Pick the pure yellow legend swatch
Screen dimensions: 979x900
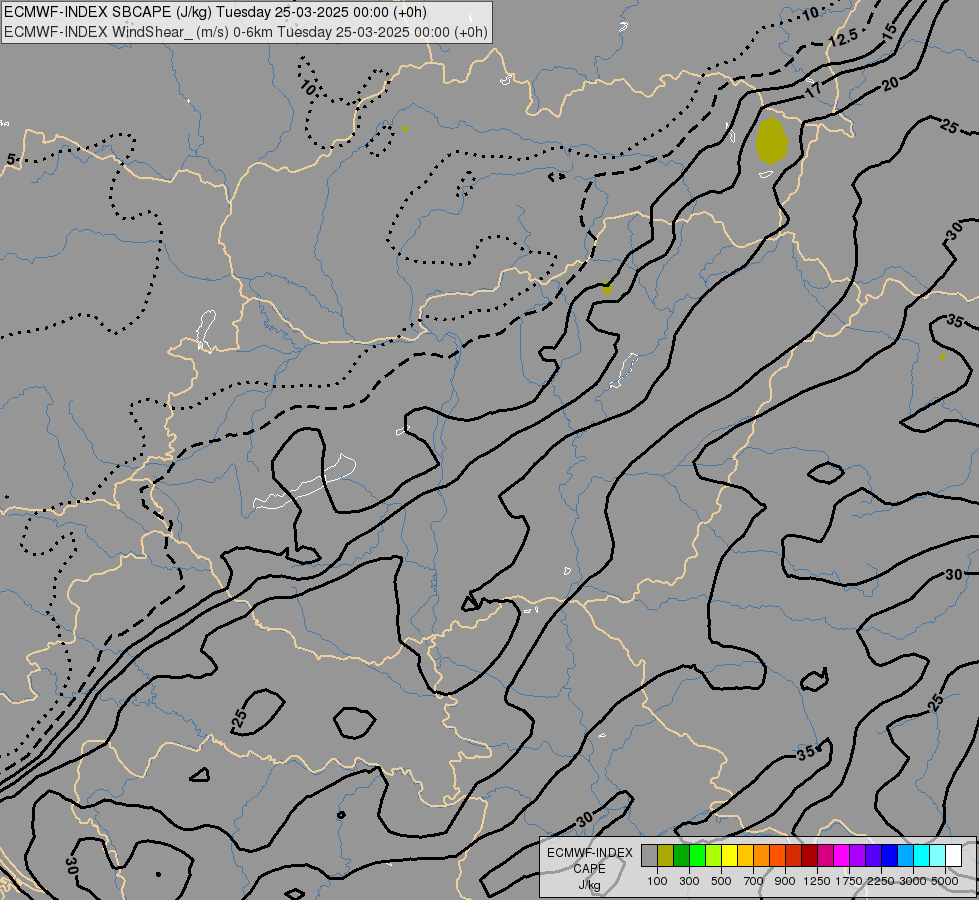729,856
